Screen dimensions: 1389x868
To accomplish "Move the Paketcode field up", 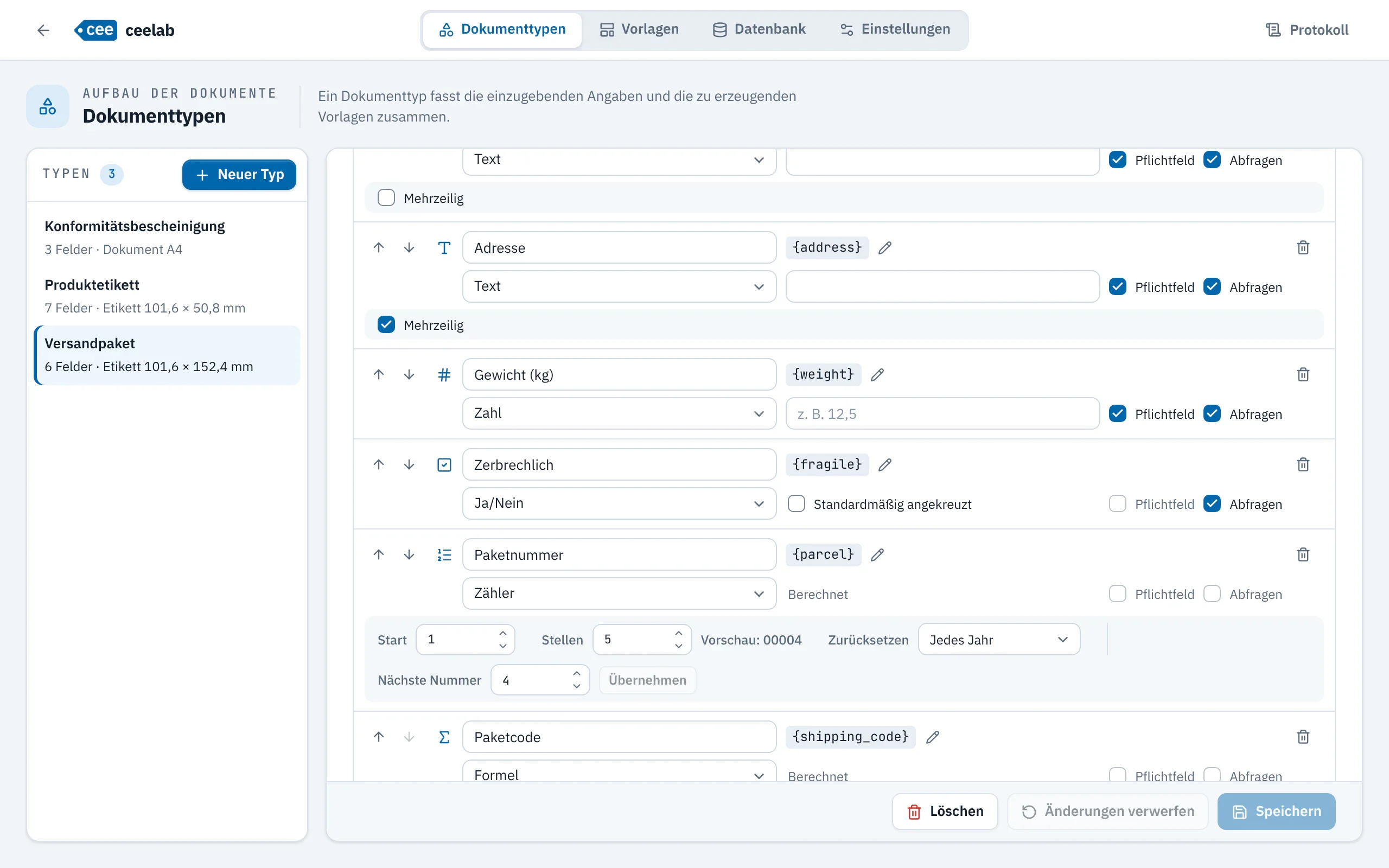I will [x=379, y=737].
